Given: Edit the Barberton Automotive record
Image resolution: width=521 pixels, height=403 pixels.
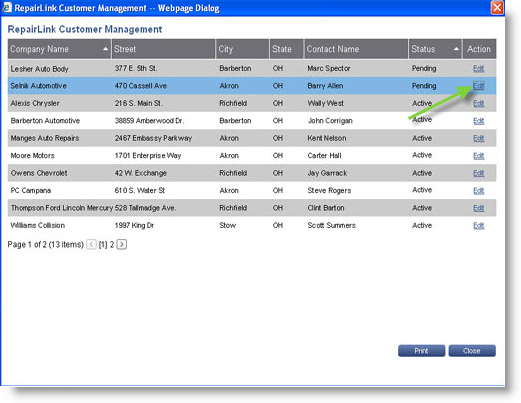Looking at the screenshot, I should 478,121.
